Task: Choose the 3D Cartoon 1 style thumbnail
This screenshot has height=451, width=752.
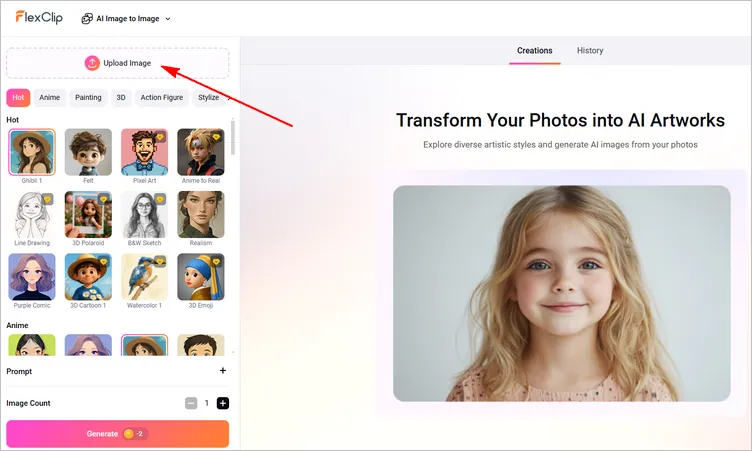Action: [x=88, y=277]
